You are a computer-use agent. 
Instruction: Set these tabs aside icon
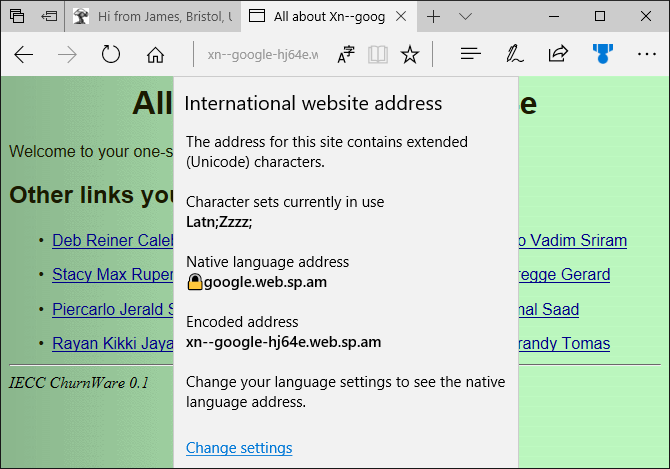49,16
